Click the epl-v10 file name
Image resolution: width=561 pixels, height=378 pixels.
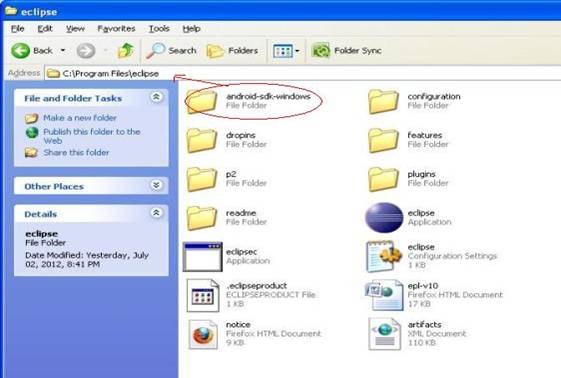(x=423, y=285)
